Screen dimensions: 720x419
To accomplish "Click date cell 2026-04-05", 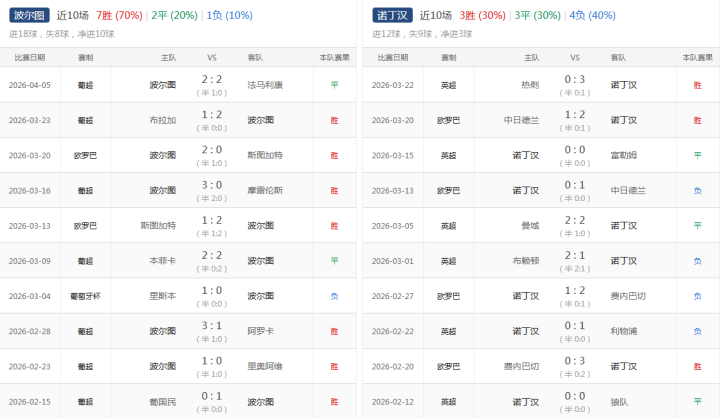I will 30,85.
